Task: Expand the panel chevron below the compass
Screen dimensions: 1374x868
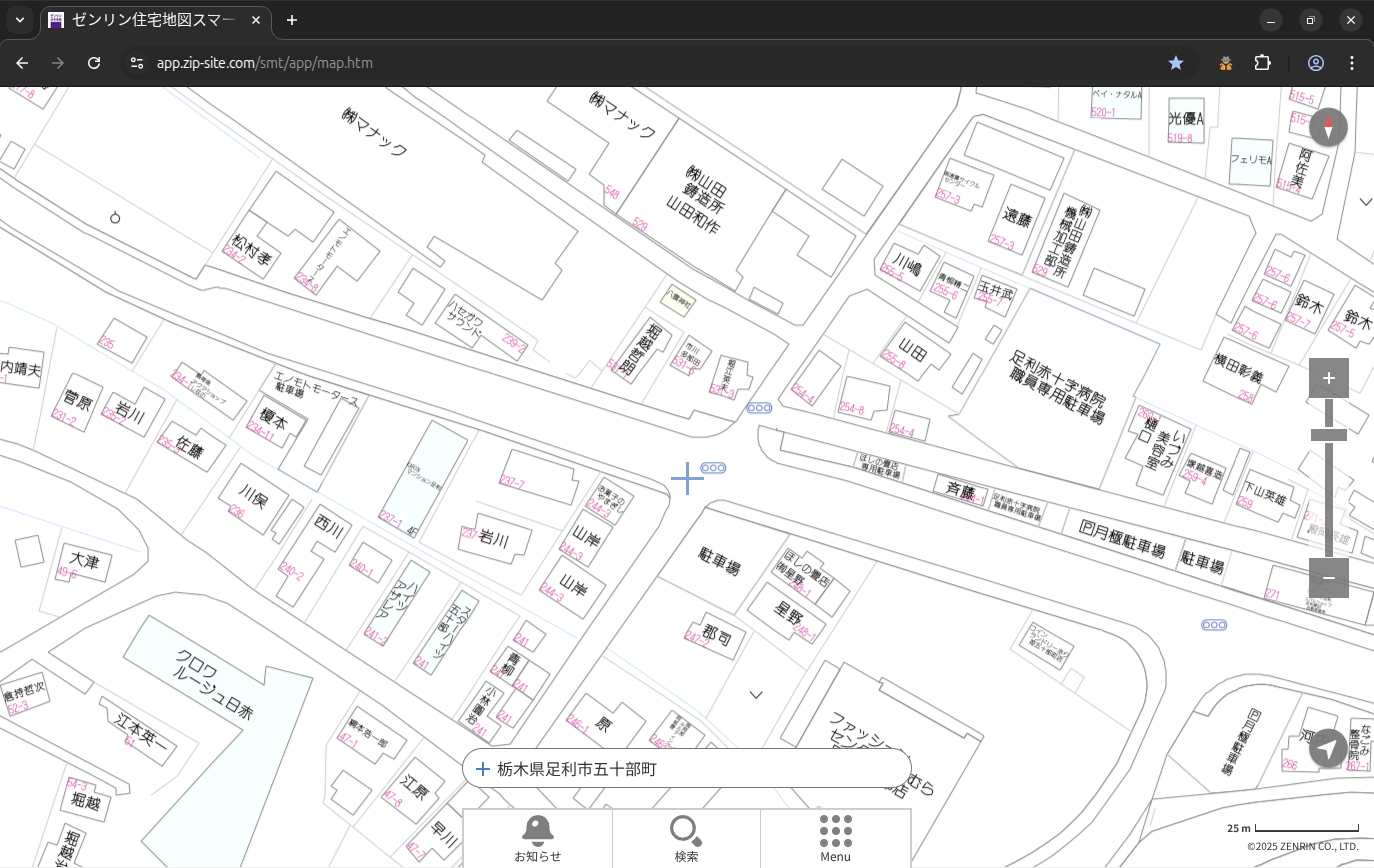Action: click(1366, 202)
